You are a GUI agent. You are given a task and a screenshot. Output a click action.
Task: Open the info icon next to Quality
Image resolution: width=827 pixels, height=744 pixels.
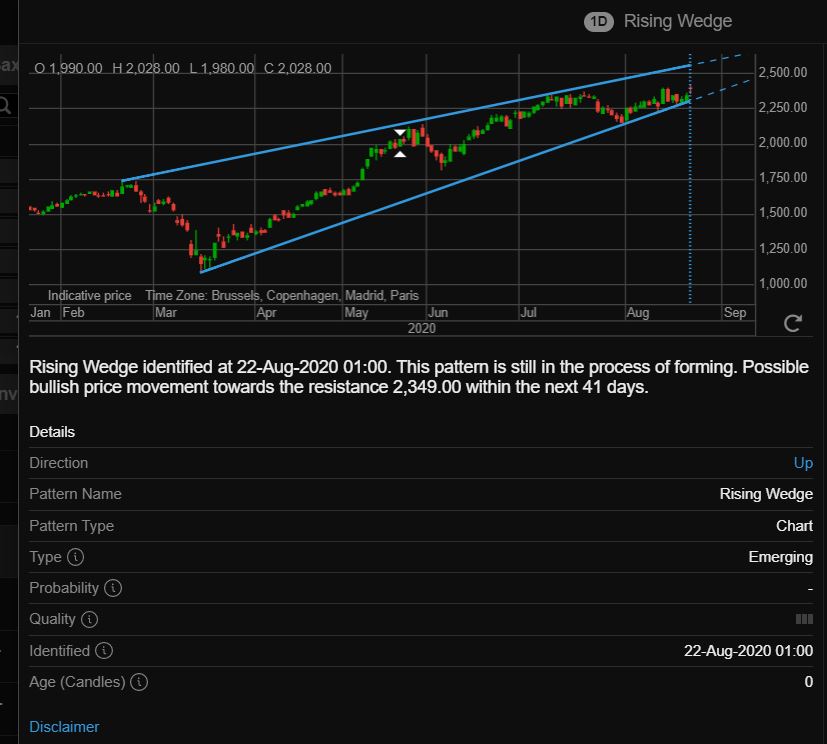click(x=90, y=619)
